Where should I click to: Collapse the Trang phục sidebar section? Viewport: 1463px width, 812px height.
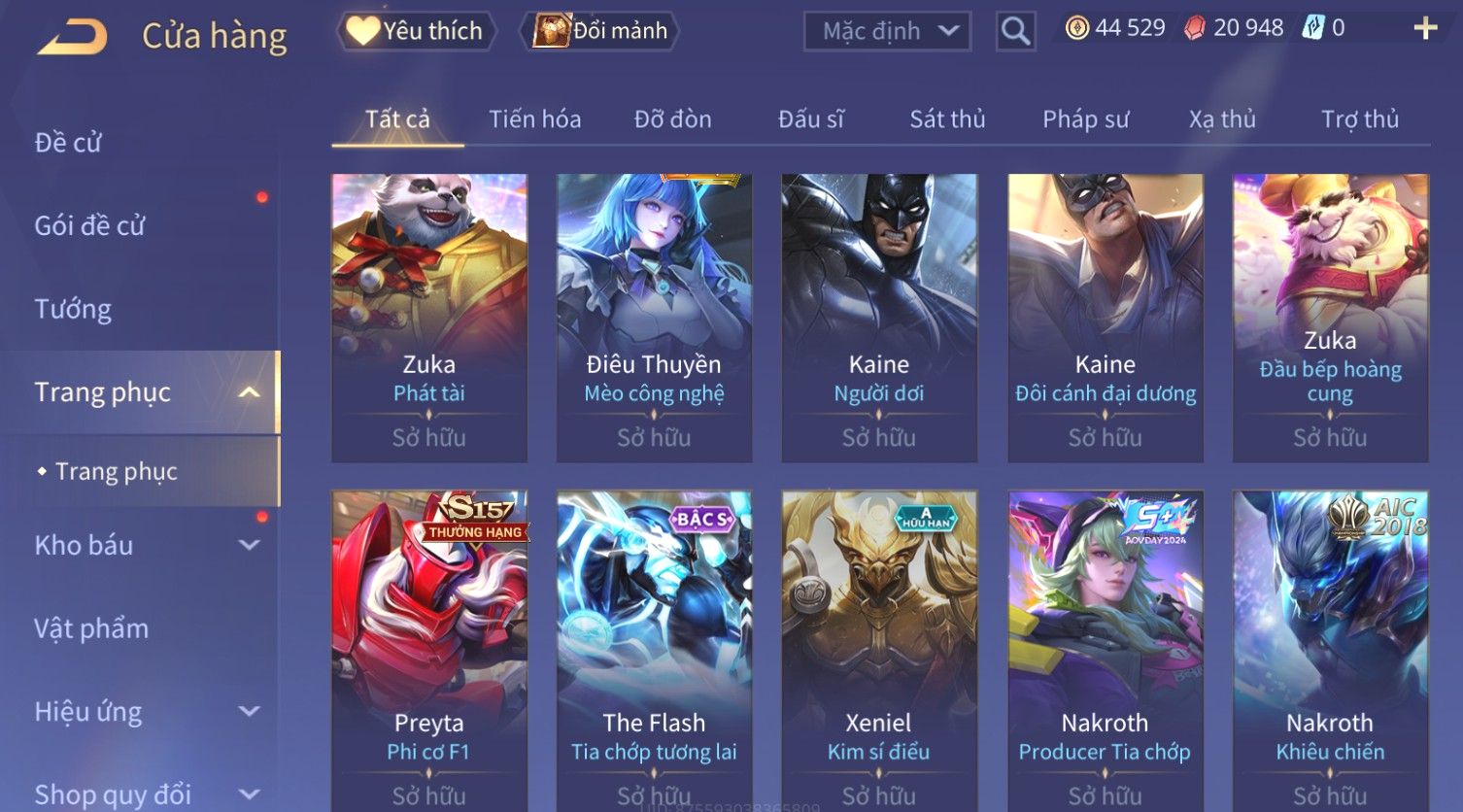pyautogui.click(x=250, y=392)
